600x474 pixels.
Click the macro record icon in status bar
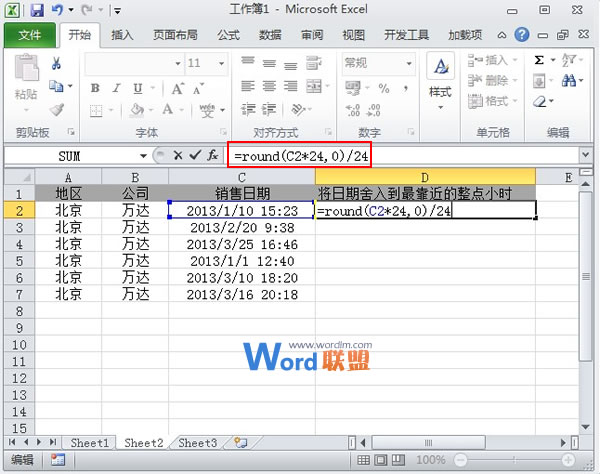coord(58,460)
